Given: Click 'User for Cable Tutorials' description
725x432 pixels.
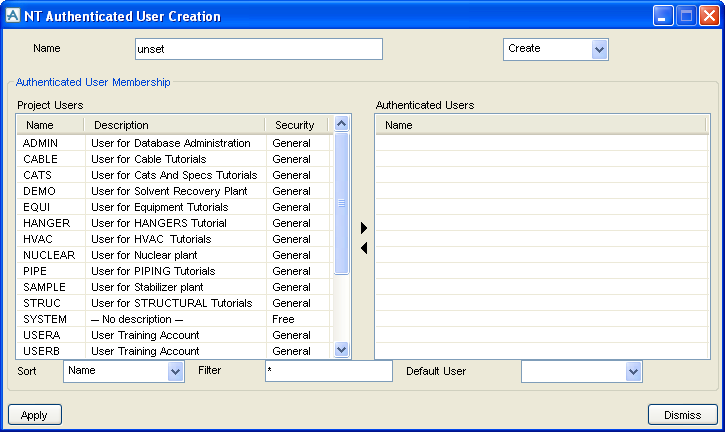Looking at the screenshot, I should coord(148,159).
